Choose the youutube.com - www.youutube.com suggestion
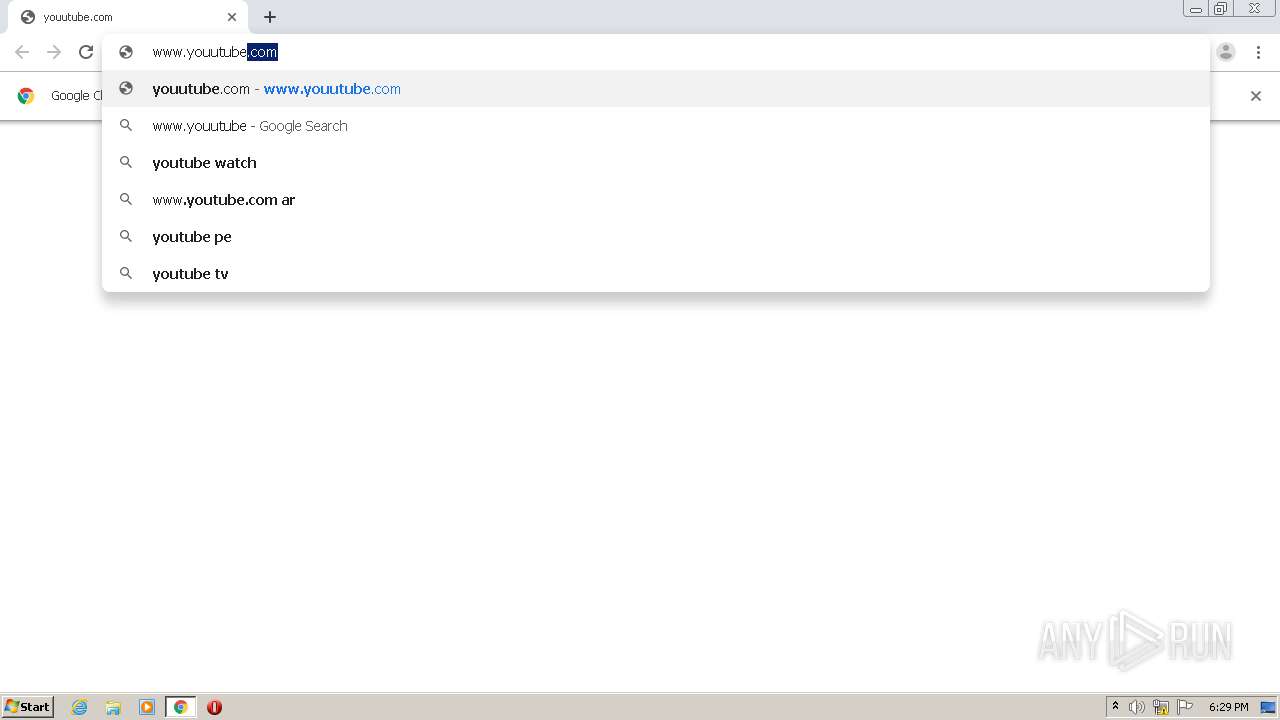 click(x=656, y=89)
